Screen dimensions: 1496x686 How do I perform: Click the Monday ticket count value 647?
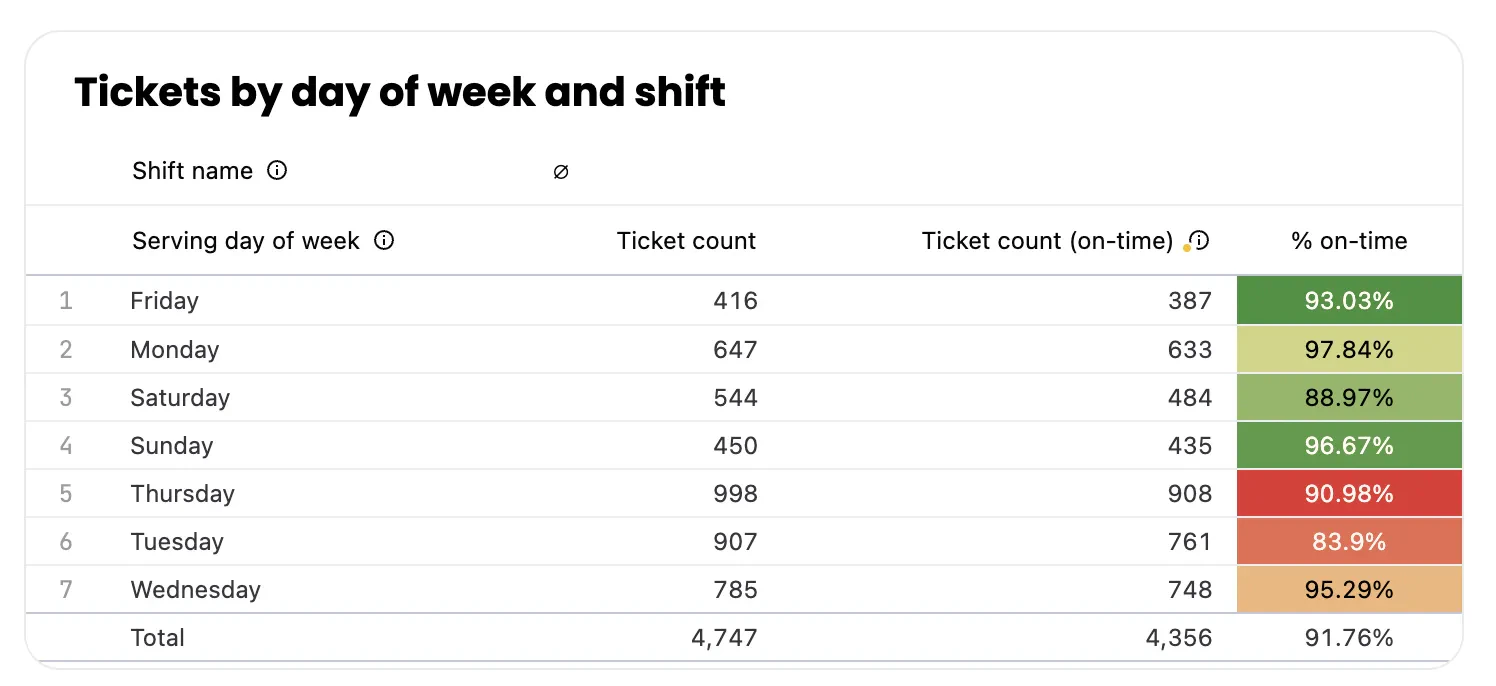click(x=736, y=349)
